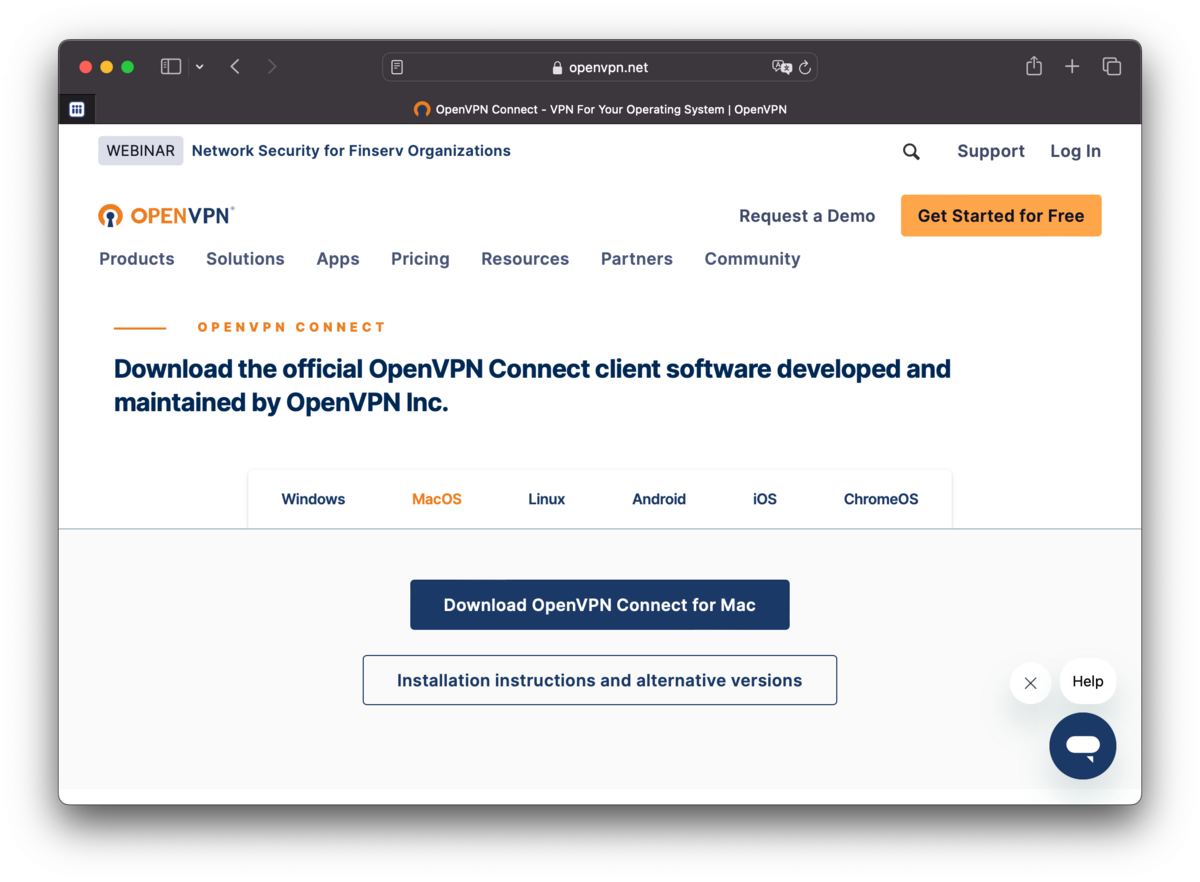The width and height of the screenshot is (1200, 882).
Task: Click the Safari share icon
Action: point(1034,67)
